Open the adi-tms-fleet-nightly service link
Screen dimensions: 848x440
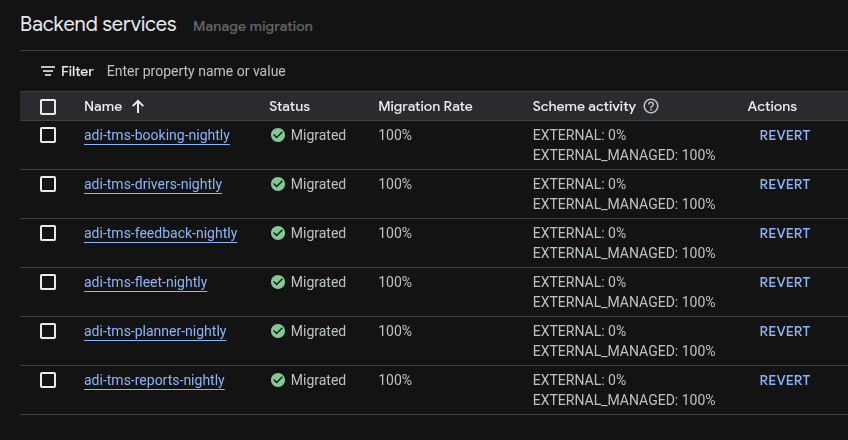(x=145, y=282)
